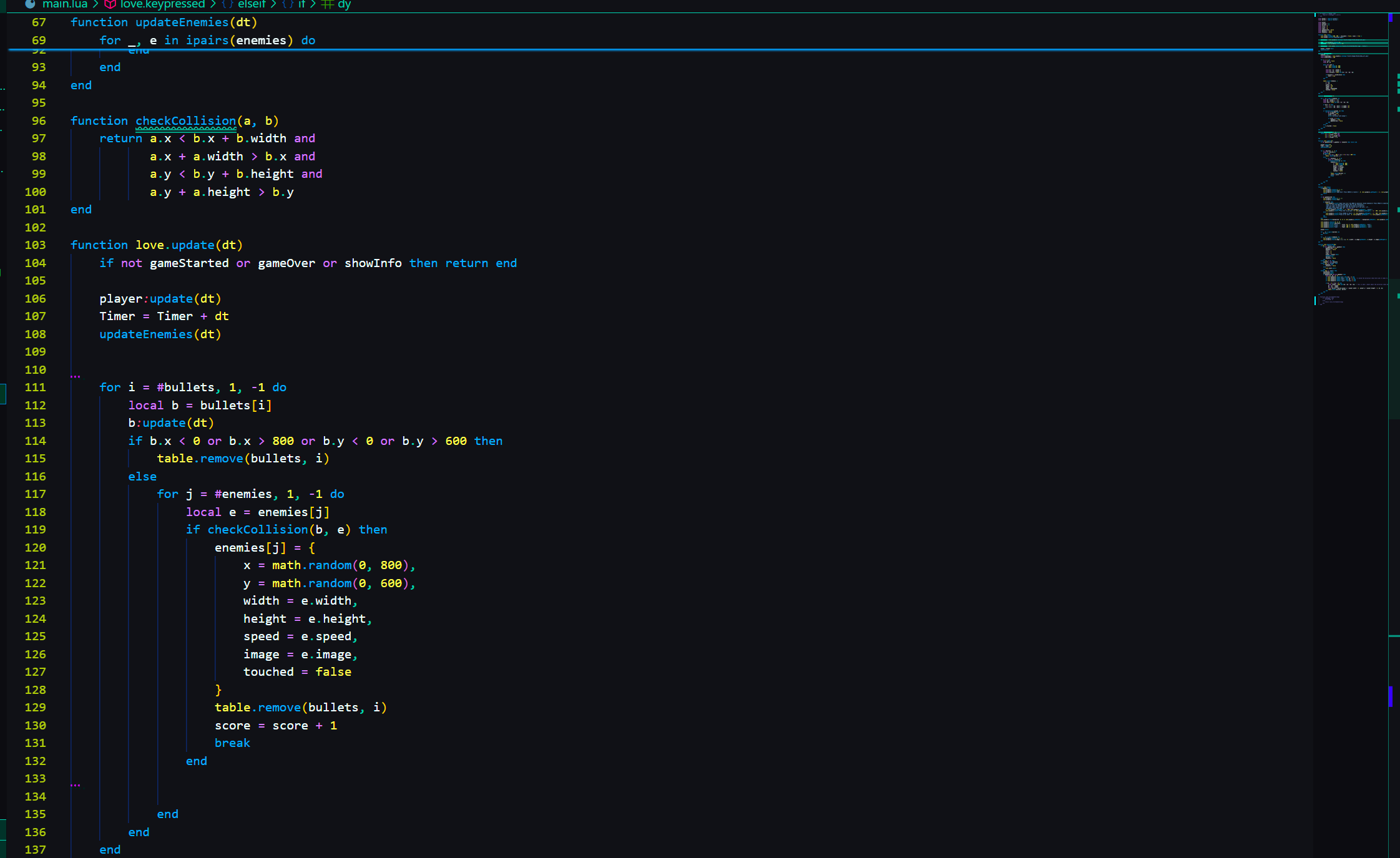
Task: Click the dy variable breadcrumb
Action: point(344,4)
